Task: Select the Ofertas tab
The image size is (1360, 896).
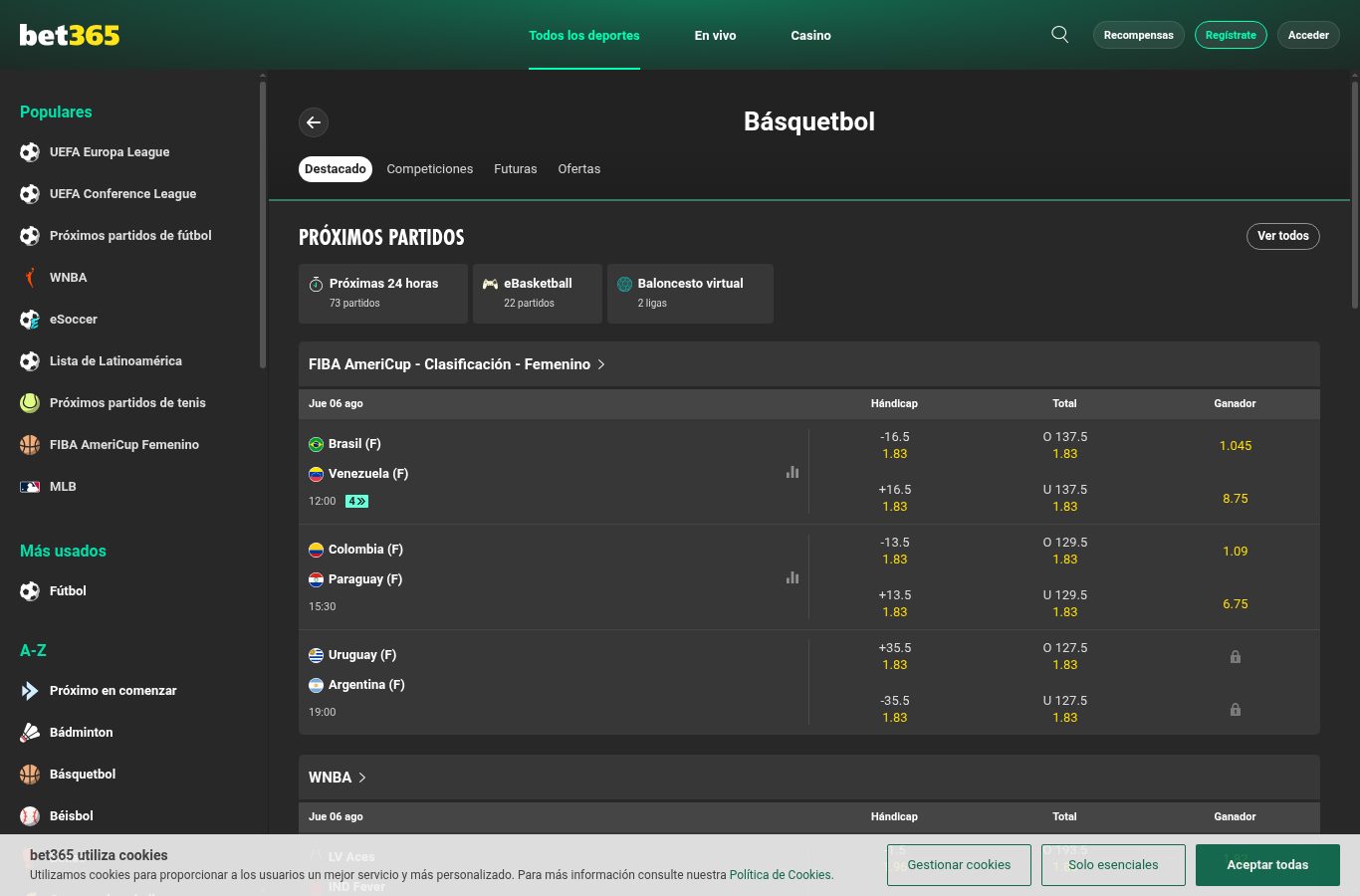Action: click(x=579, y=169)
